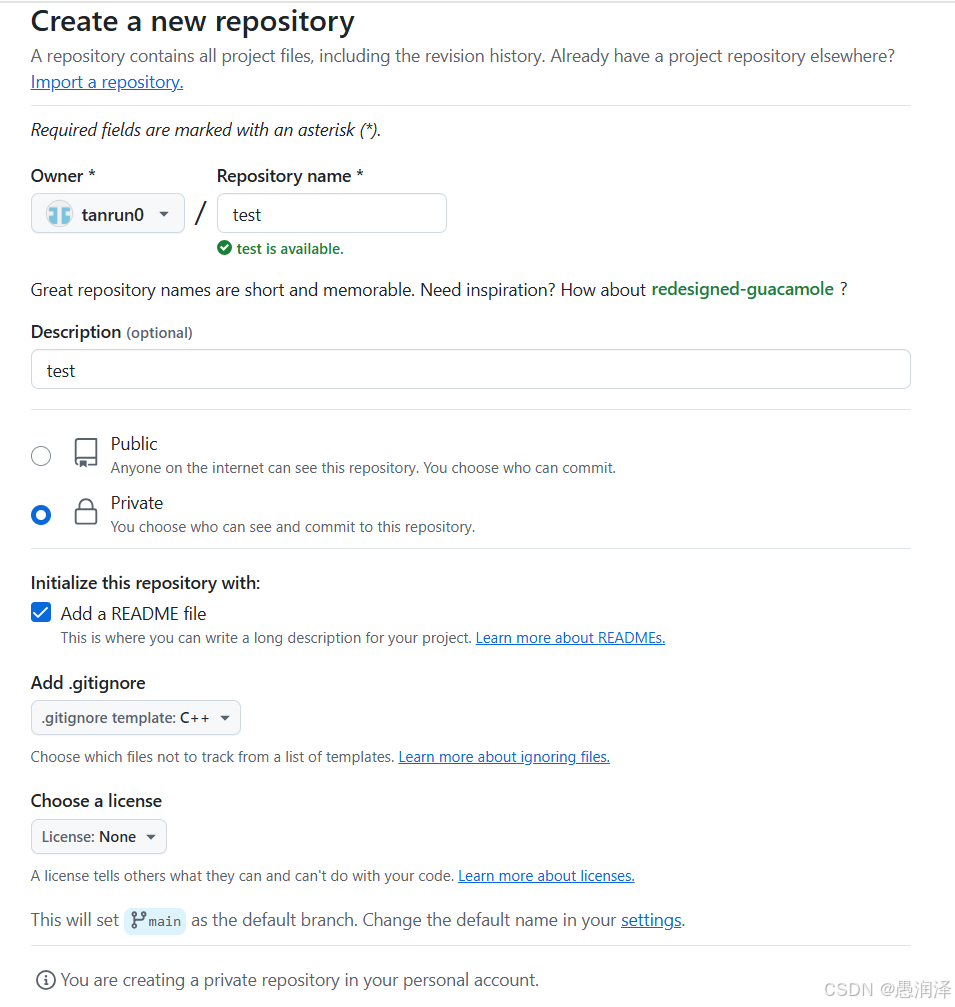
Task: Open Learn more about ignoring files link
Action: [x=504, y=757]
